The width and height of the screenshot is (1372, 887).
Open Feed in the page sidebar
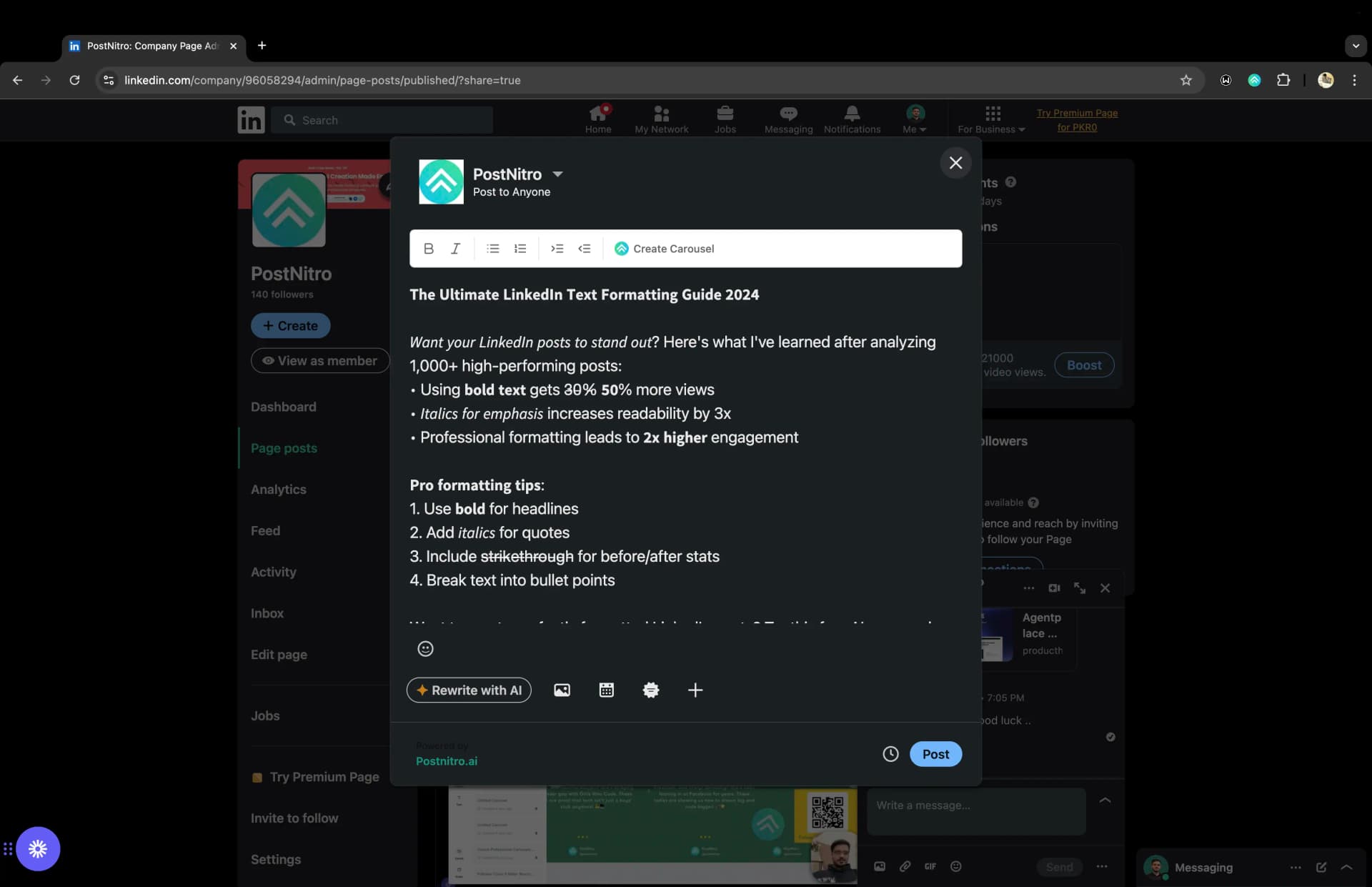click(x=265, y=530)
